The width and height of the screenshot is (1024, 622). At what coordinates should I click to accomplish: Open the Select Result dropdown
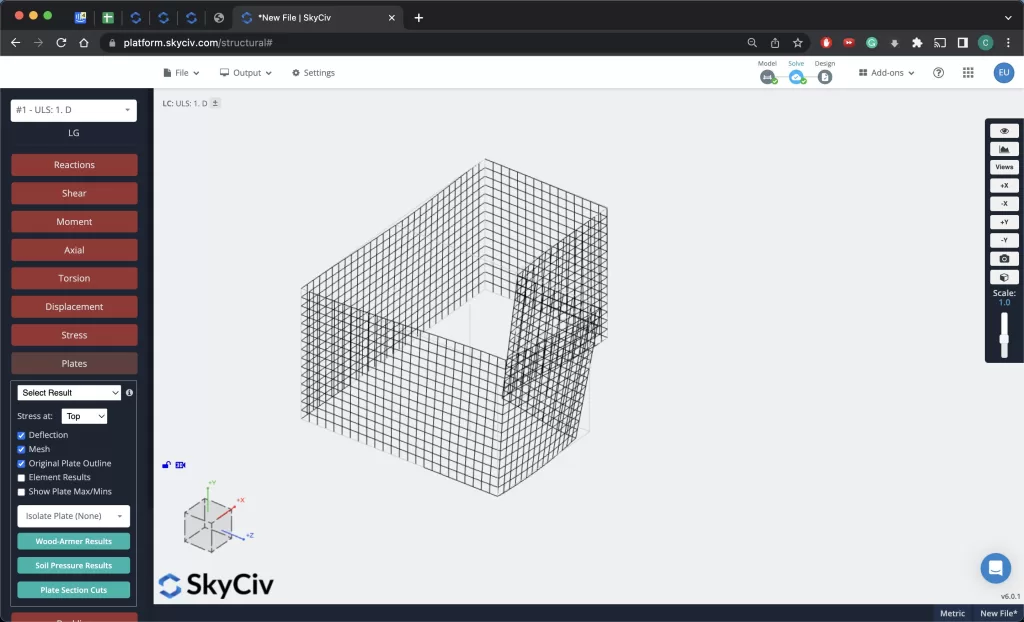click(69, 393)
